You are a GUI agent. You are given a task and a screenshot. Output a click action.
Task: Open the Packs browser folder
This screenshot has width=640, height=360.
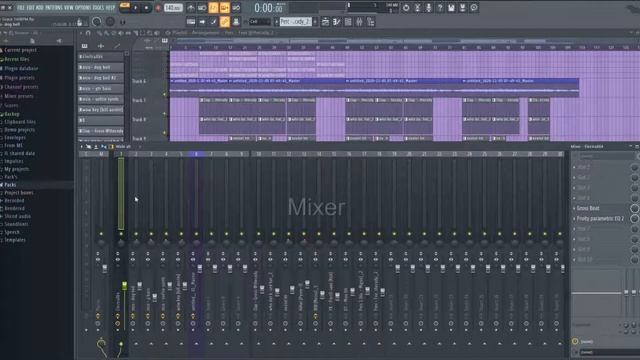point(10,185)
